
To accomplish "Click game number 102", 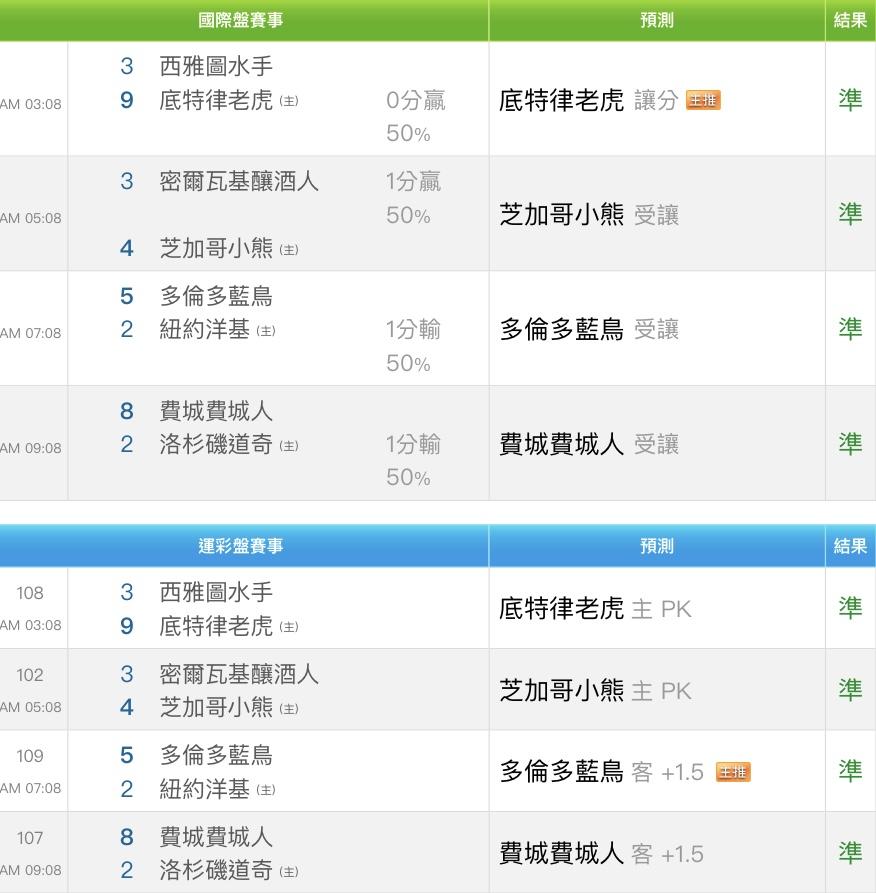I will point(30,675).
